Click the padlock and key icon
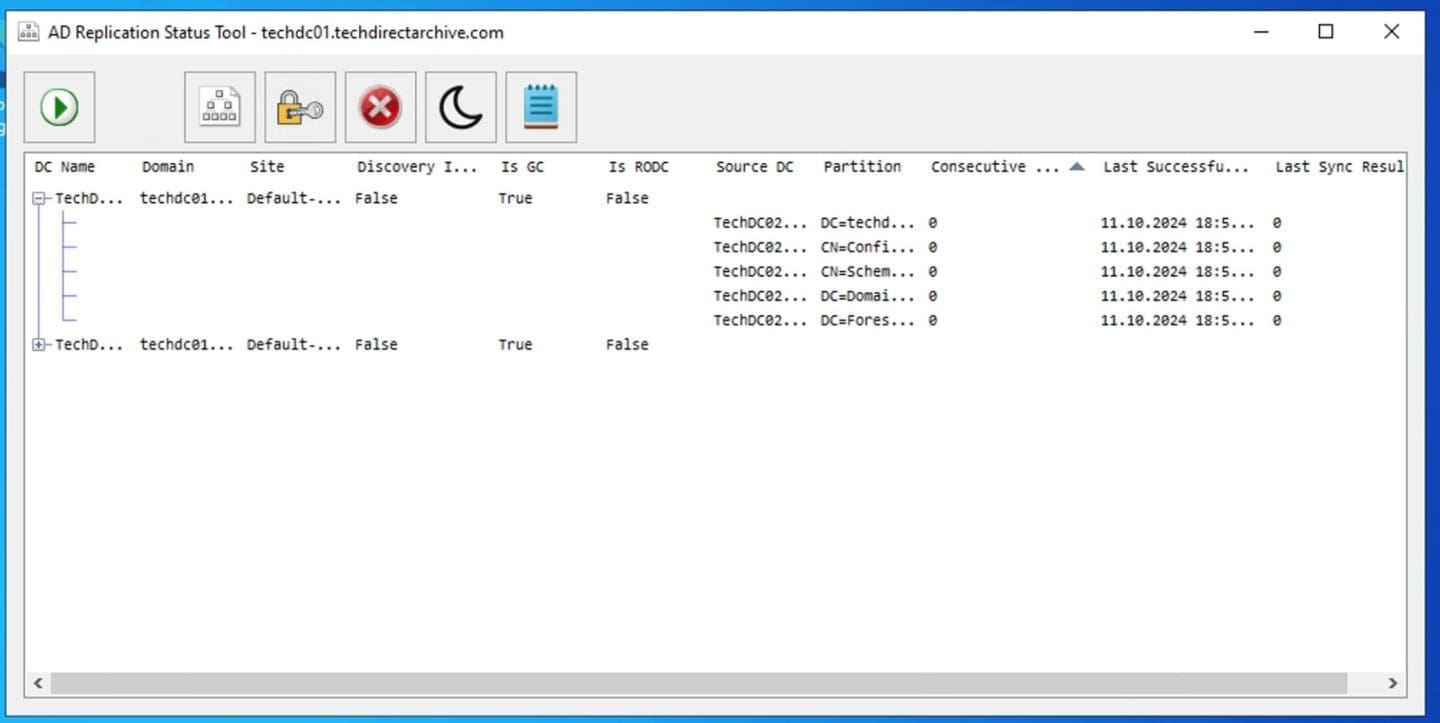The width and height of the screenshot is (1440, 723). coord(300,107)
